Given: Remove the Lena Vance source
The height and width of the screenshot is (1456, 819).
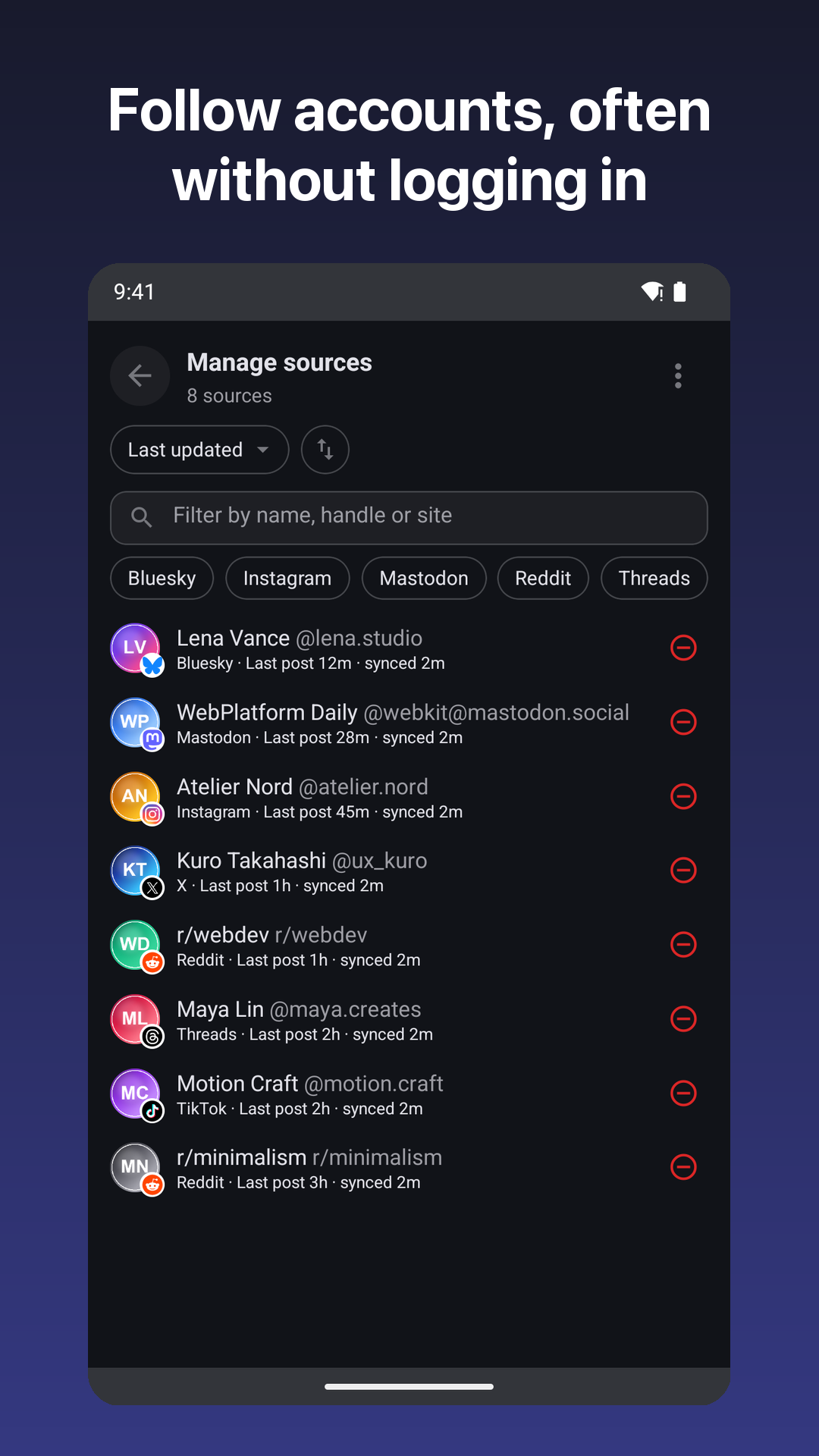Looking at the screenshot, I should click(683, 648).
